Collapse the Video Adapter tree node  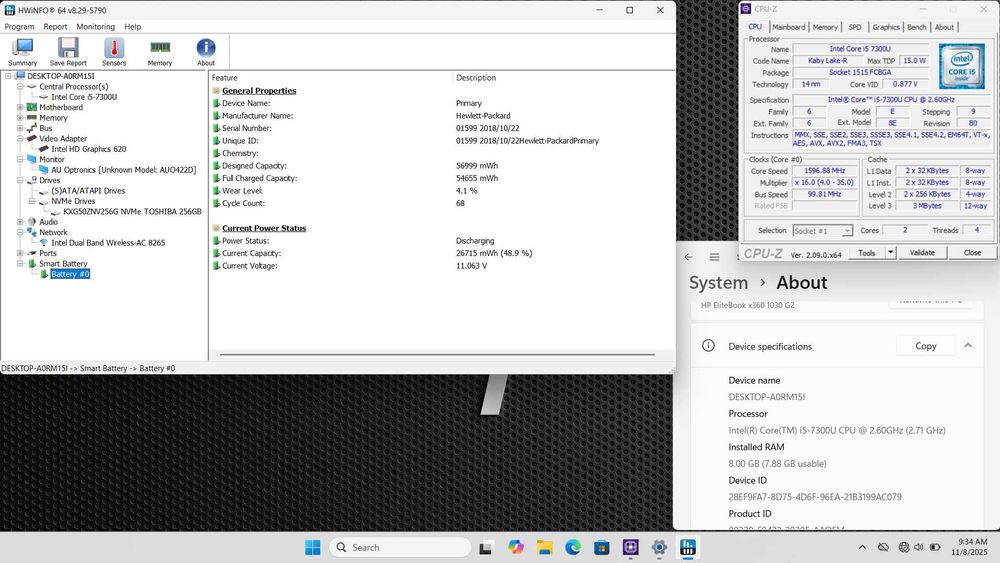(20, 138)
